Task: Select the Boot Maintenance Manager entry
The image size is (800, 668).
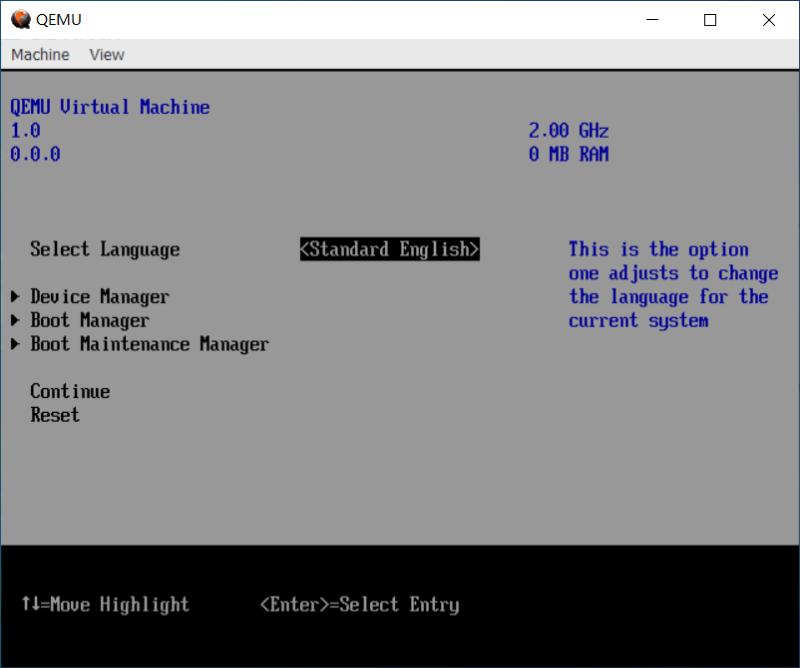Action: click(148, 344)
